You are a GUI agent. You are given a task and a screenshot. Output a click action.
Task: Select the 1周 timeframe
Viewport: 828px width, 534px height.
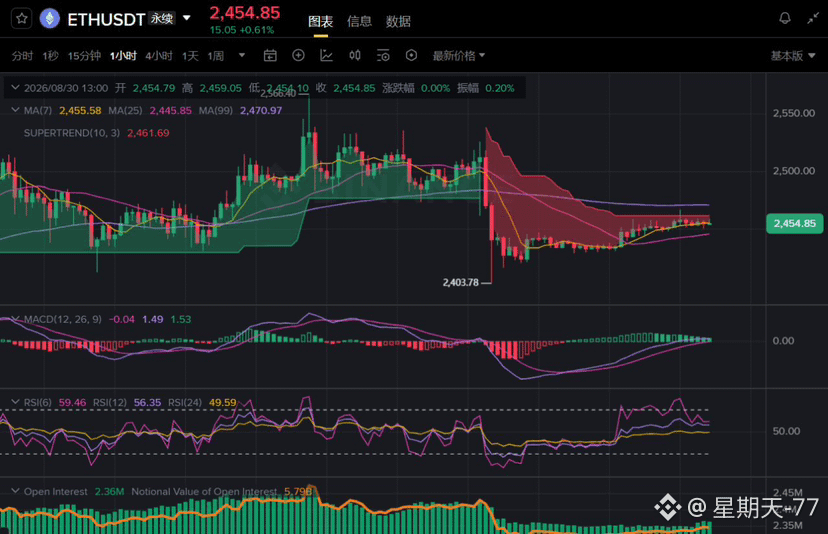pyautogui.click(x=215, y=56)
